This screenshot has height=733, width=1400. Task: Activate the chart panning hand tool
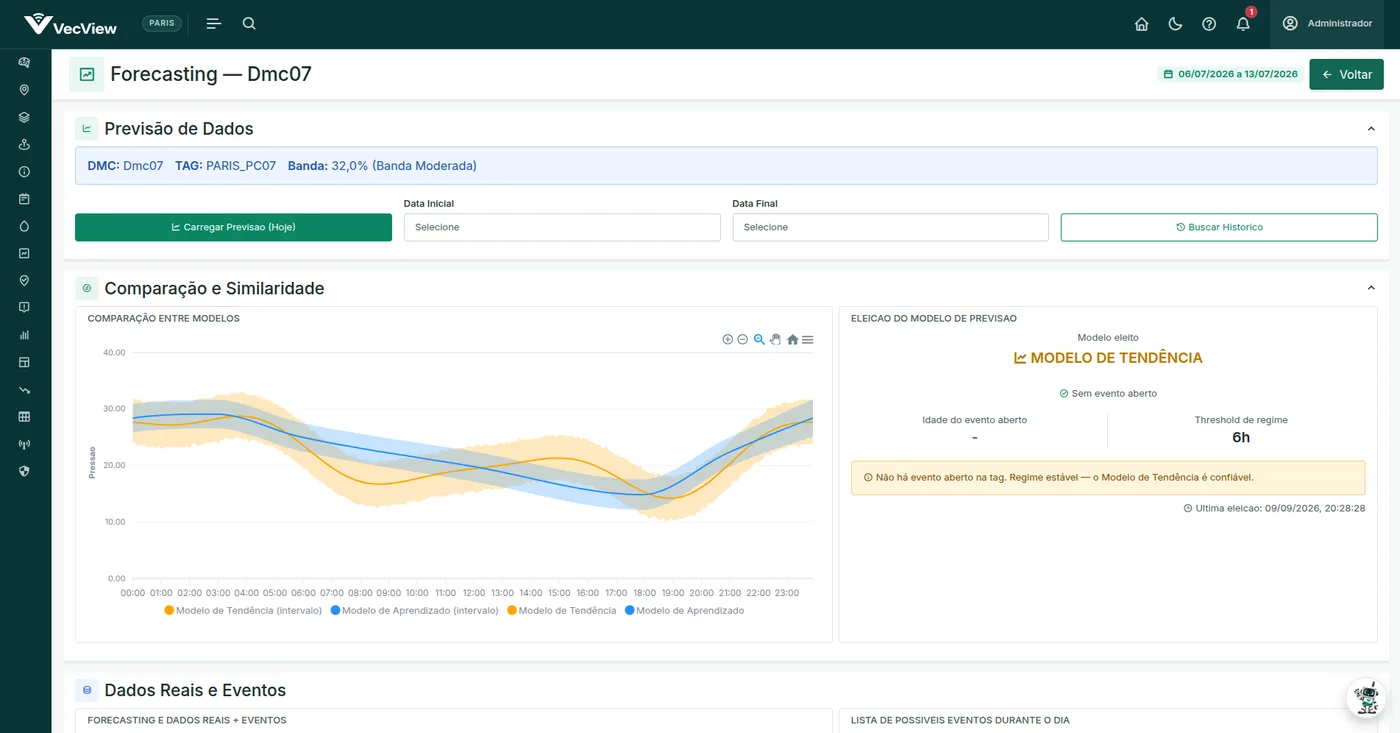(x=775, y=340)
